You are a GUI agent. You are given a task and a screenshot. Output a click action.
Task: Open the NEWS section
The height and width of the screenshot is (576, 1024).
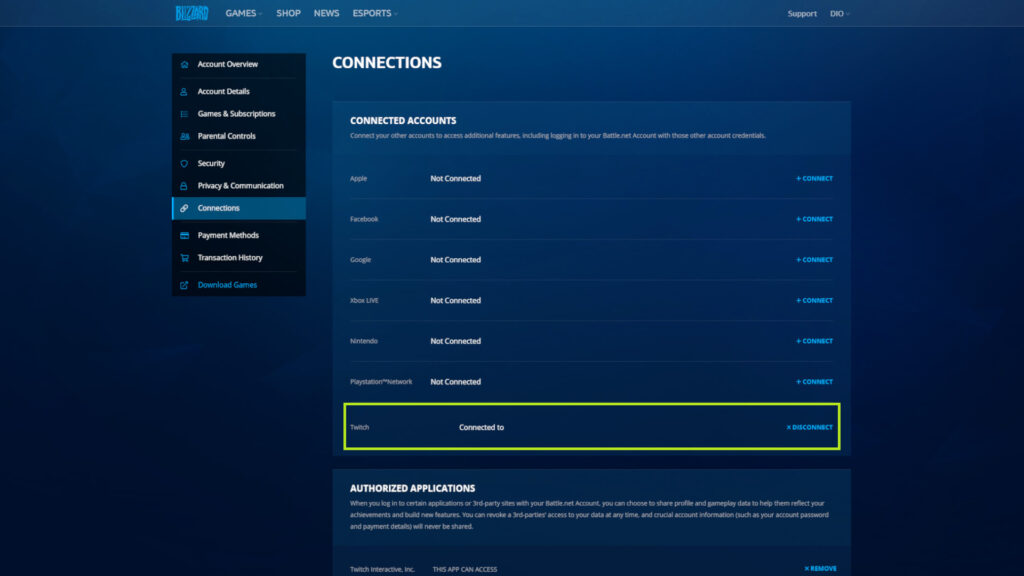click(x=326, y=13)
